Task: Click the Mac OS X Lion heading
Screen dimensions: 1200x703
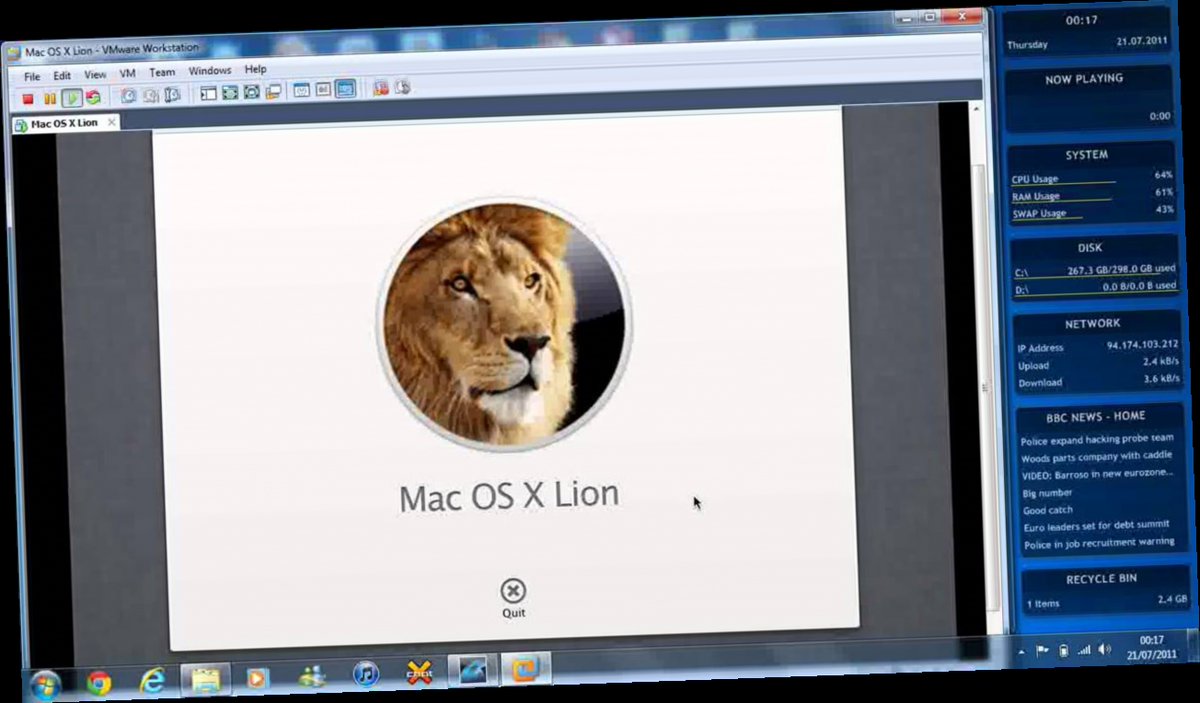Action: tap(509, 495)
